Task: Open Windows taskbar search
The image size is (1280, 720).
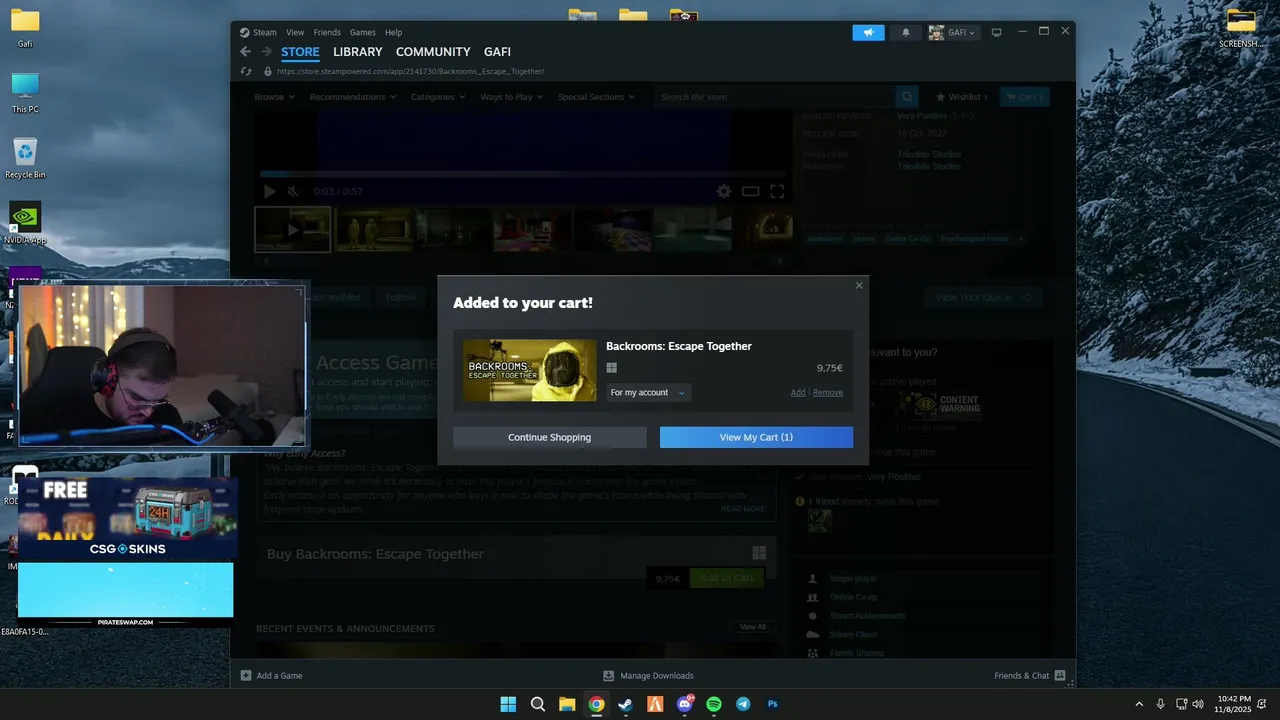Action: 537,704
